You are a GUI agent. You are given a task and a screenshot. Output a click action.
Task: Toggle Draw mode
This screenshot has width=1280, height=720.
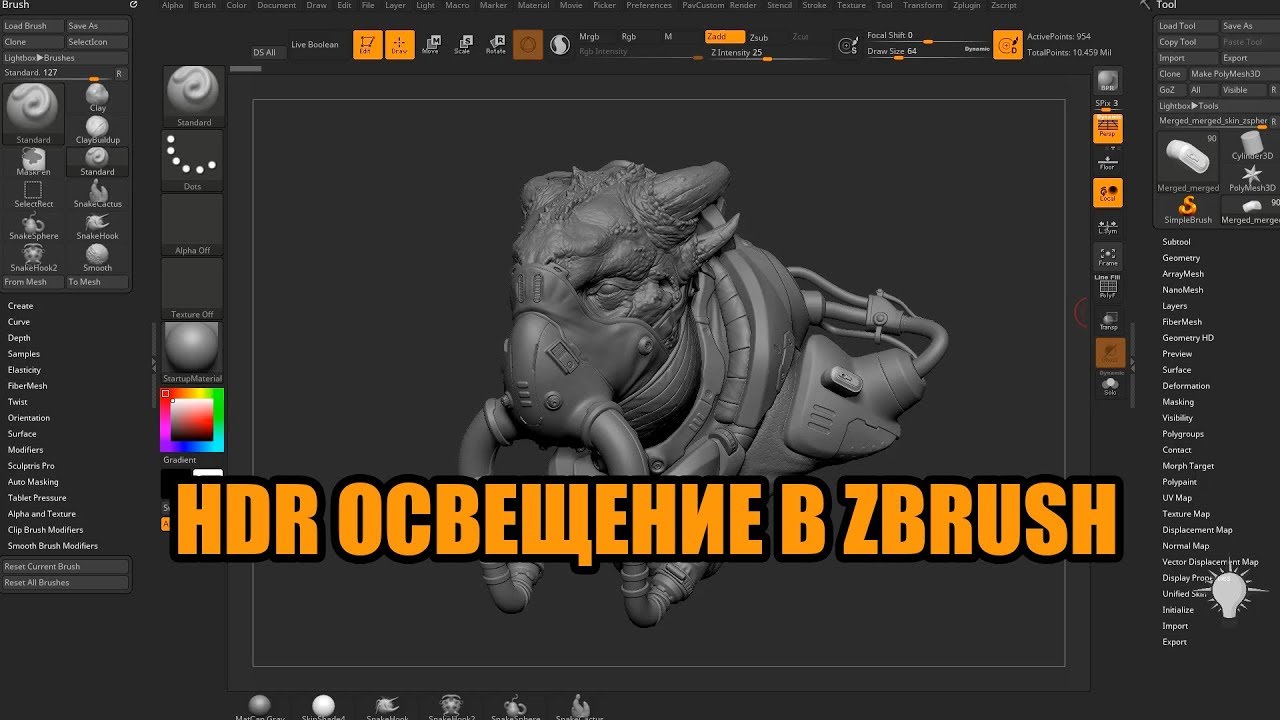click(x=399, y=44)
